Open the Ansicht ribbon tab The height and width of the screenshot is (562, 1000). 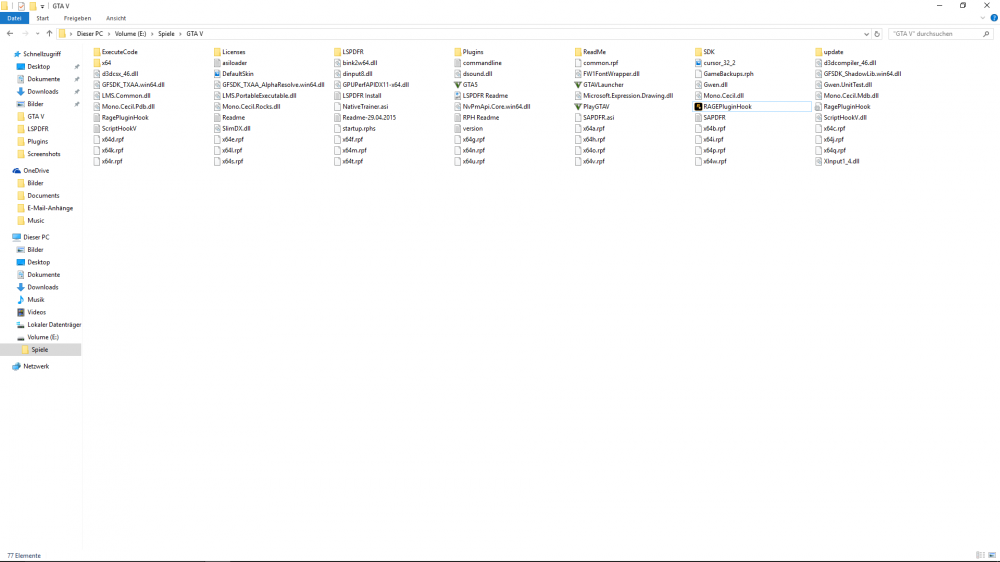(x=116, y=18)
